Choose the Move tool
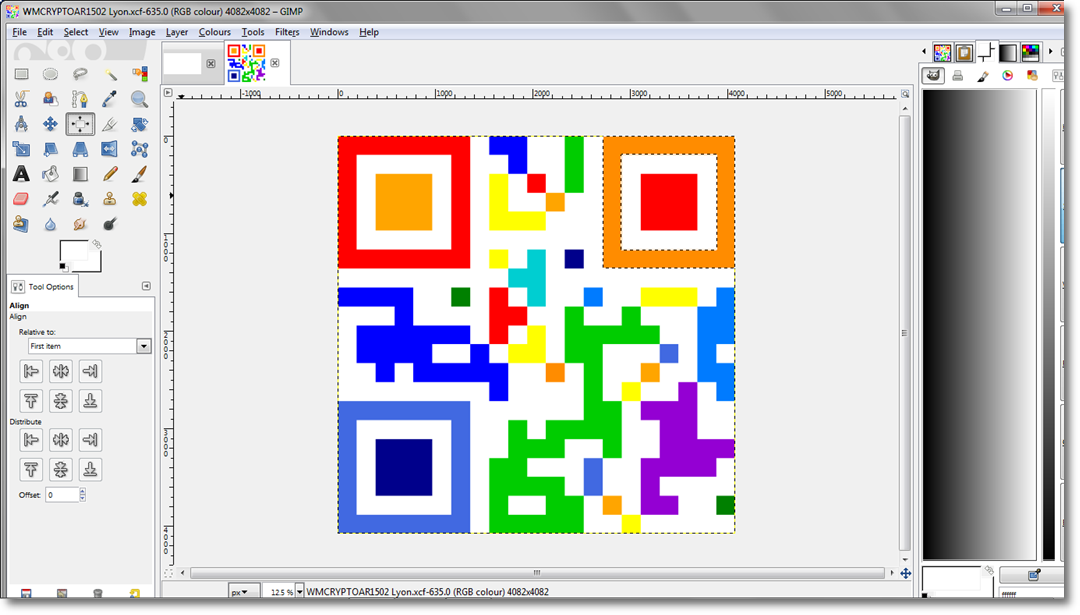The width and height of the screenshot is (1080, 615). pyautogui.click(x=50, y=124)
